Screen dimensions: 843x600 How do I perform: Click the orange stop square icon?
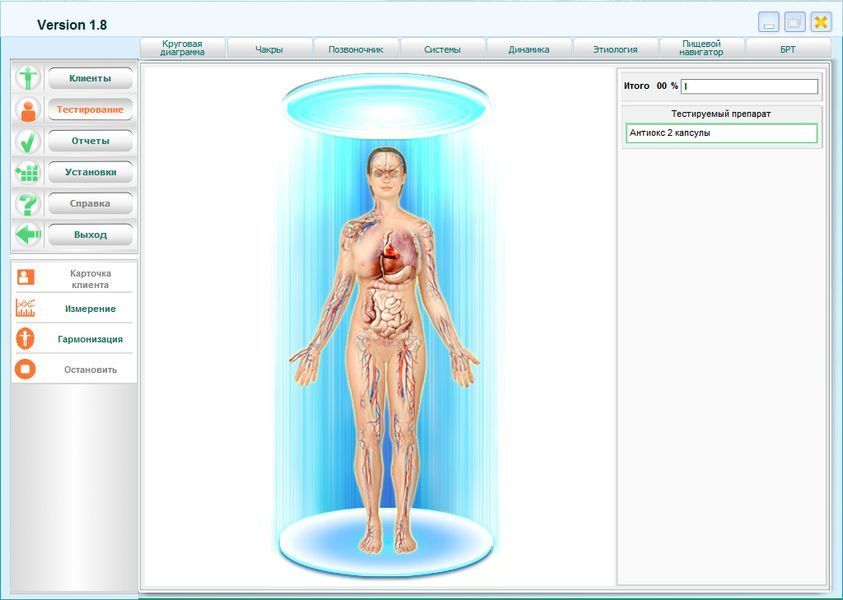point(25,369)
